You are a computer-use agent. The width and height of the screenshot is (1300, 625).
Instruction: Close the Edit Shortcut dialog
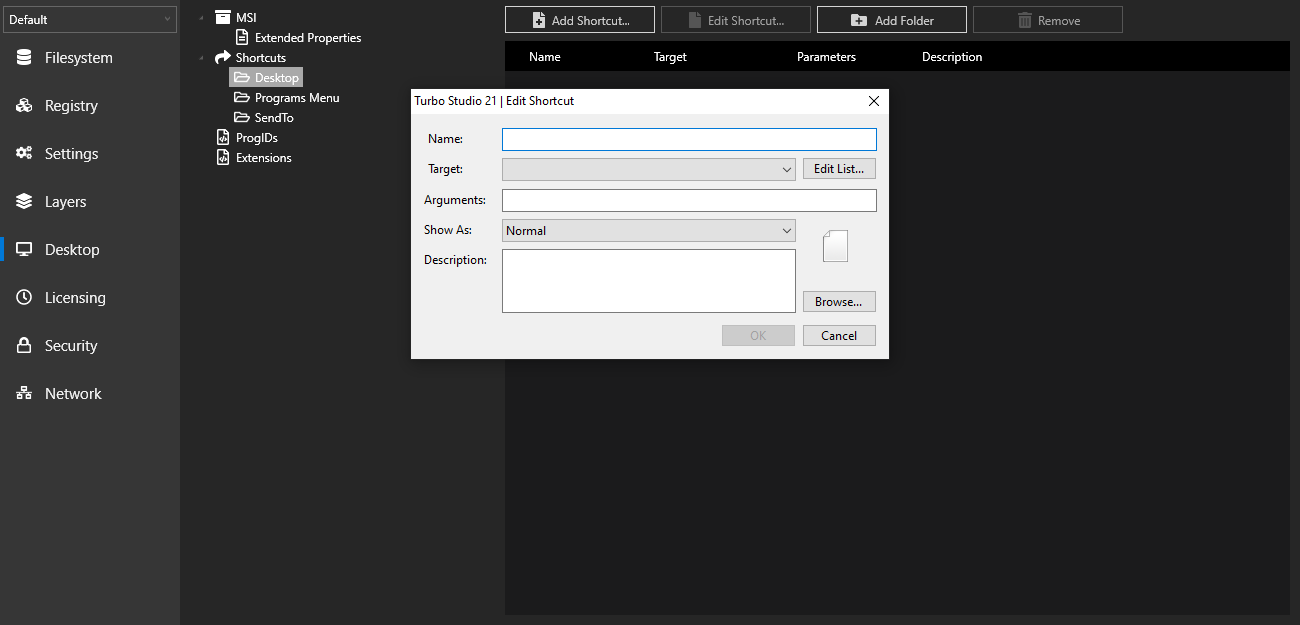click(873, 101)
